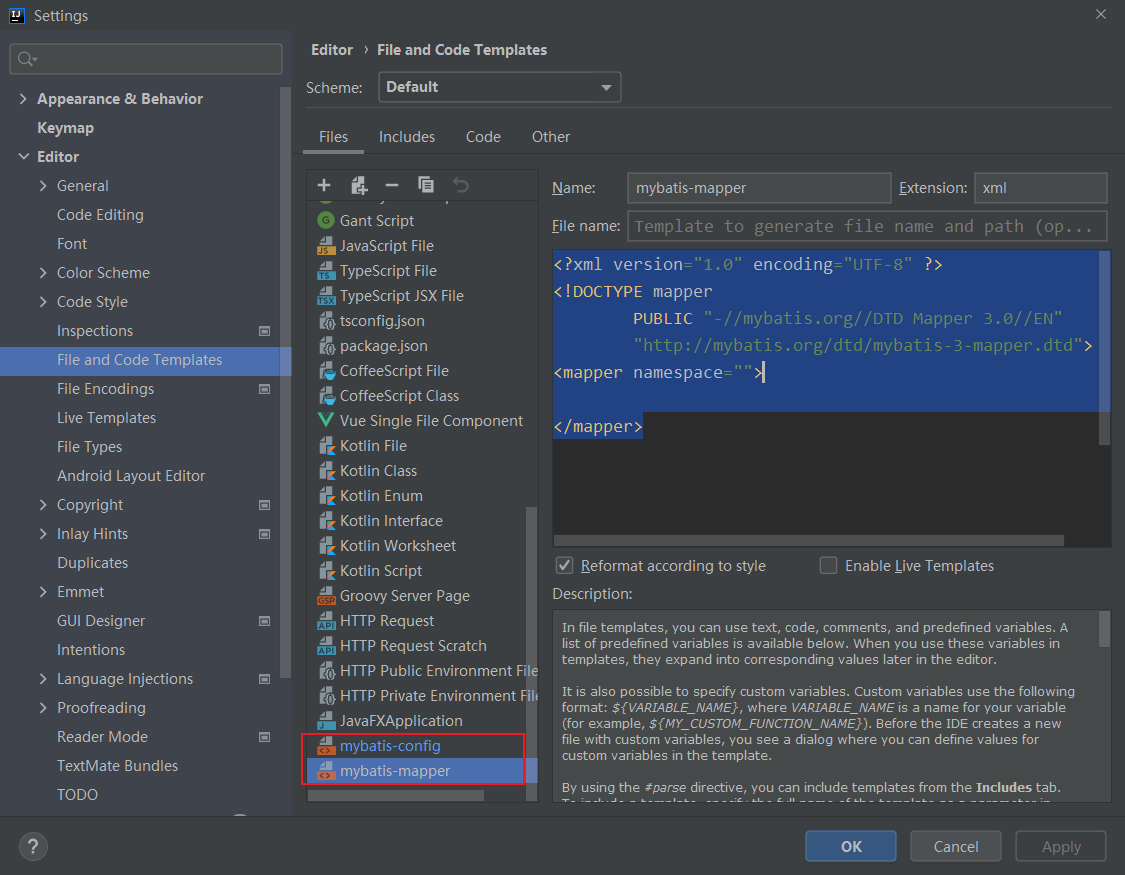The height and width of the screenshot is (875, 1125).
Task: Click the File Encodings project-level settings icon
Action: (x=264, y=389)
